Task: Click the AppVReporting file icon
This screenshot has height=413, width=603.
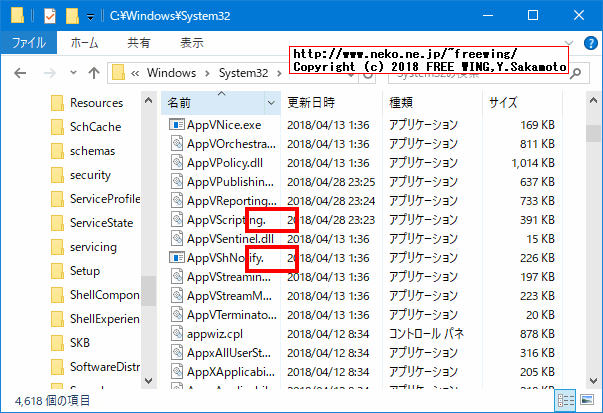Action: click(177, 201)
